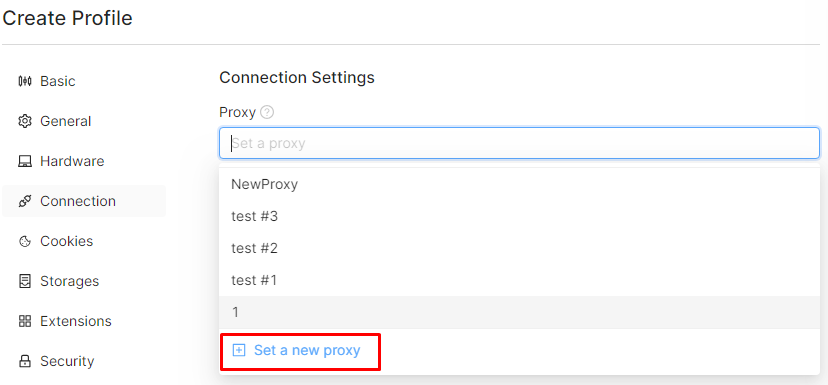The image size is (828, 385).
Task: Click the plus icon beside Set a new proxy
Action: [x=239, y=350]
